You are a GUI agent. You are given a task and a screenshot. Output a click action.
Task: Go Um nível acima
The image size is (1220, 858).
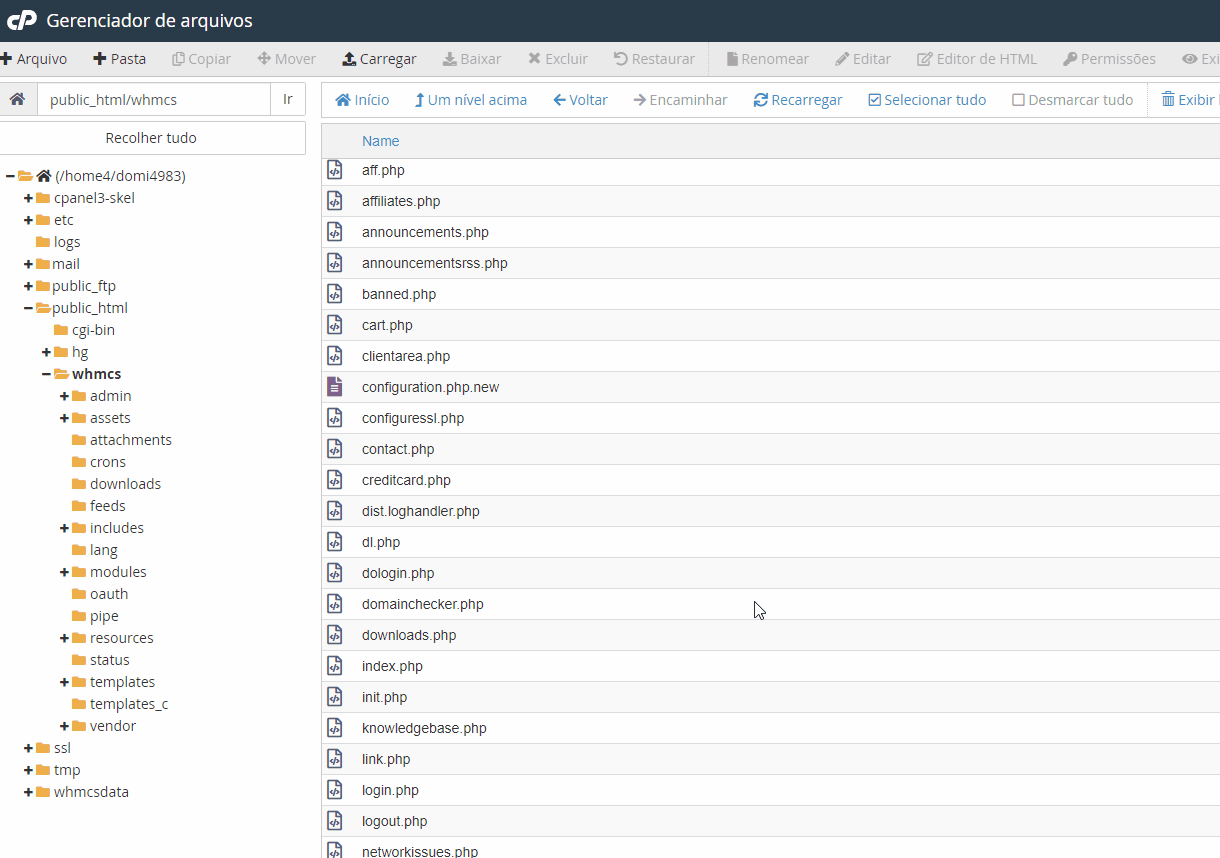(x=470, y=100)
